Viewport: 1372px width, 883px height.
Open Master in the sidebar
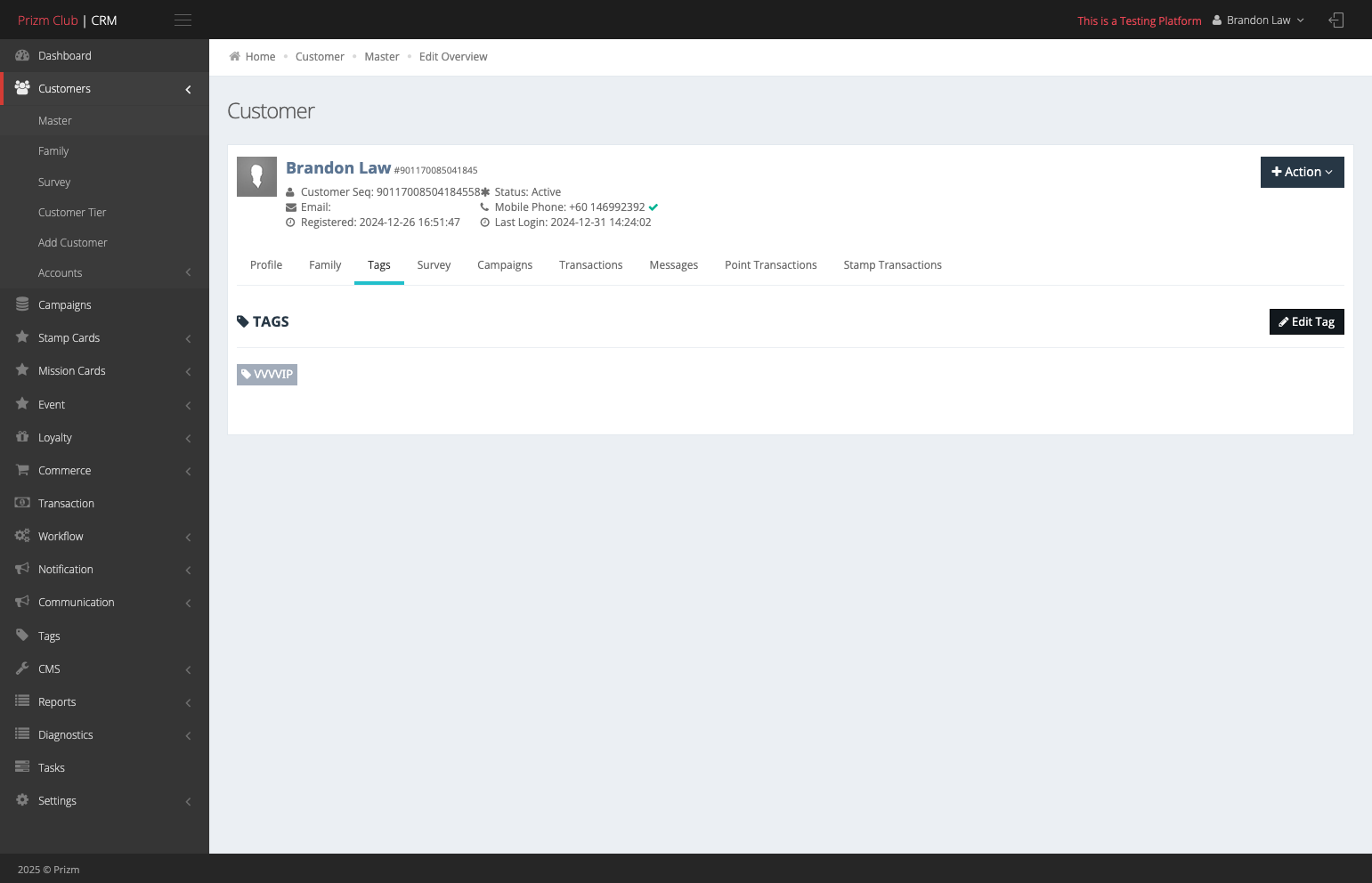pos(55,120)
